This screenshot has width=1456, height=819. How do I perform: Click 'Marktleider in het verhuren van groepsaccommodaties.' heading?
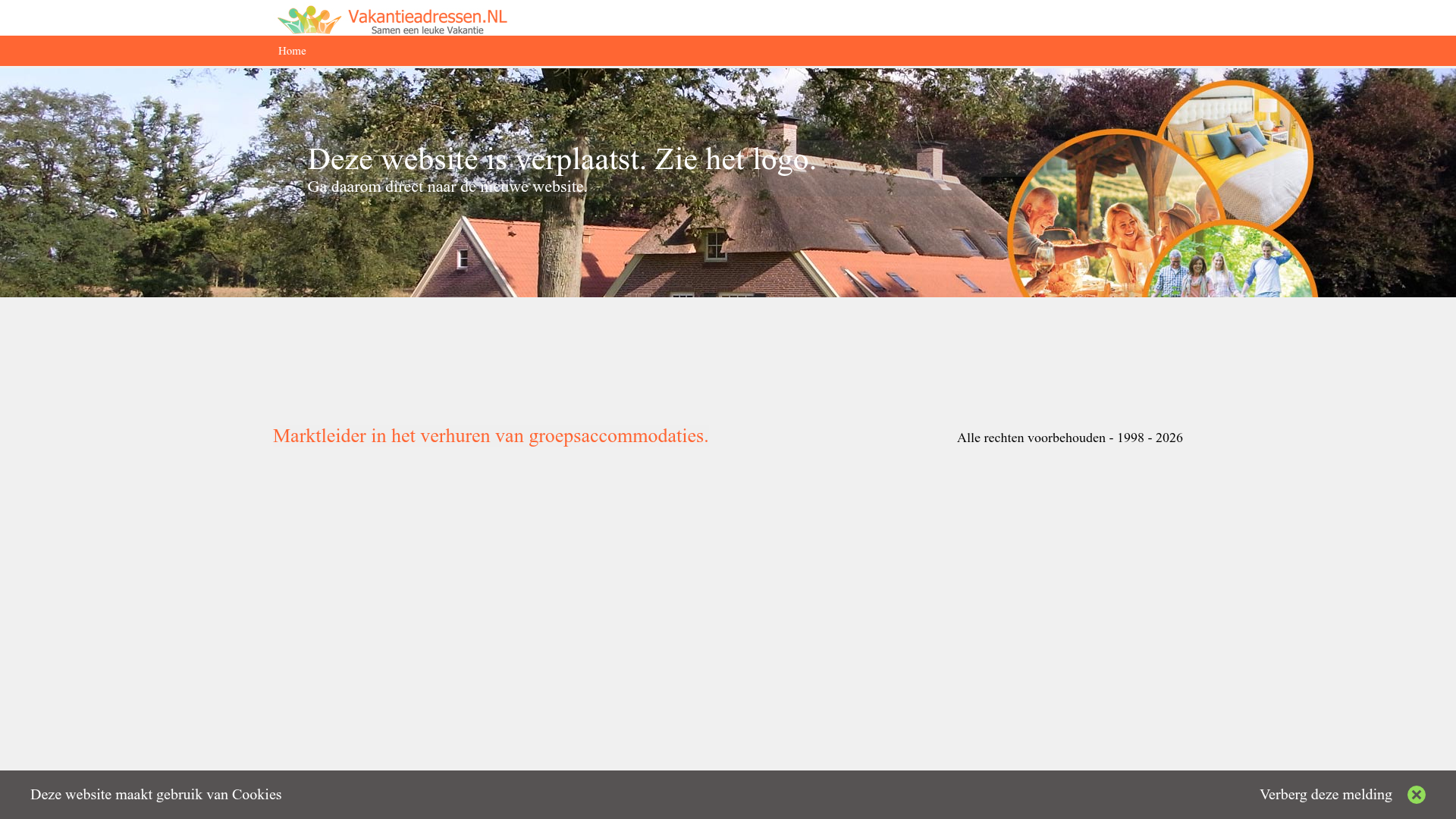point(491,436)
